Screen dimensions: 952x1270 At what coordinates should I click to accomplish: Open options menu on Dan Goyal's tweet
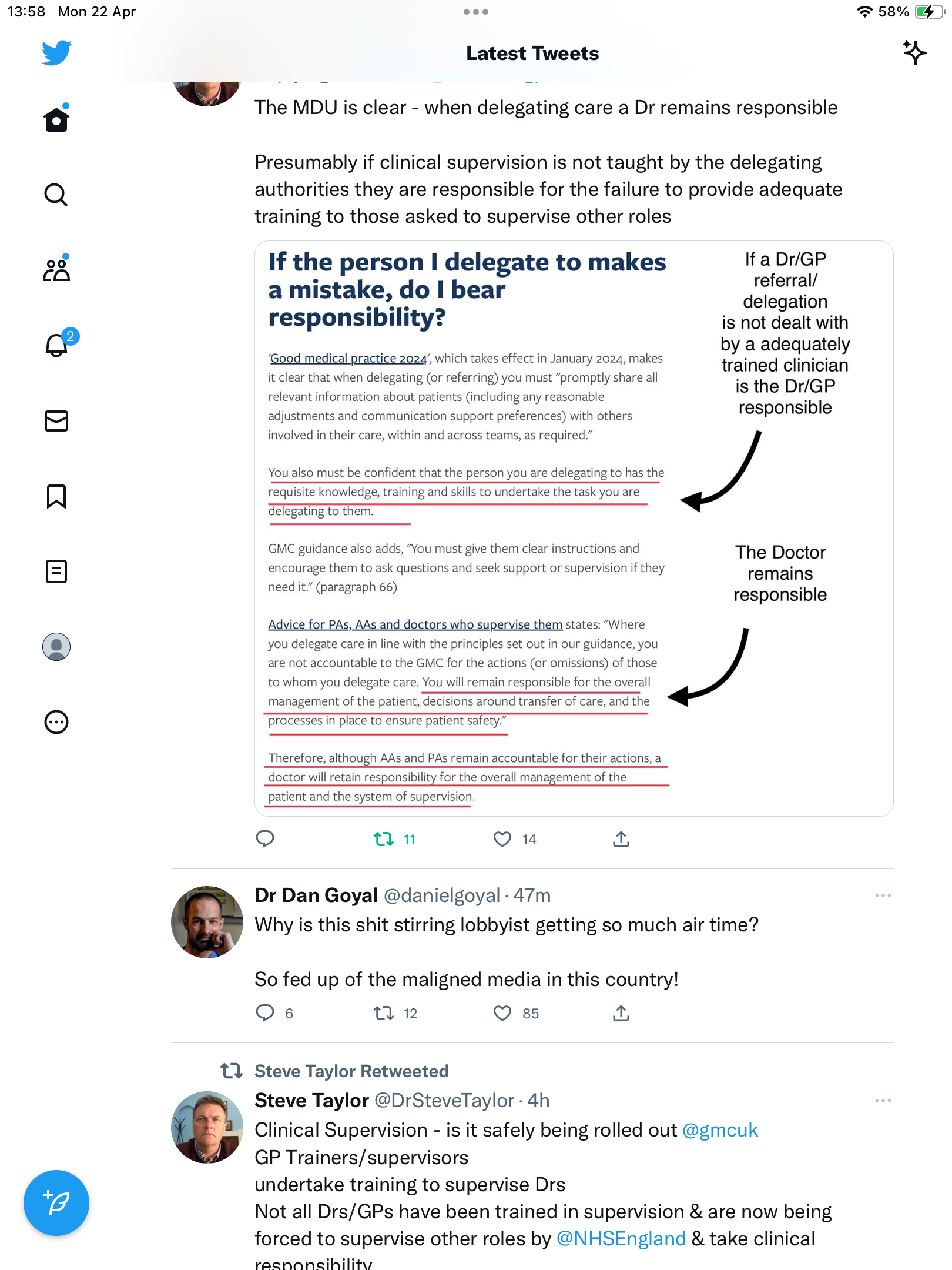tap(883, 895)
